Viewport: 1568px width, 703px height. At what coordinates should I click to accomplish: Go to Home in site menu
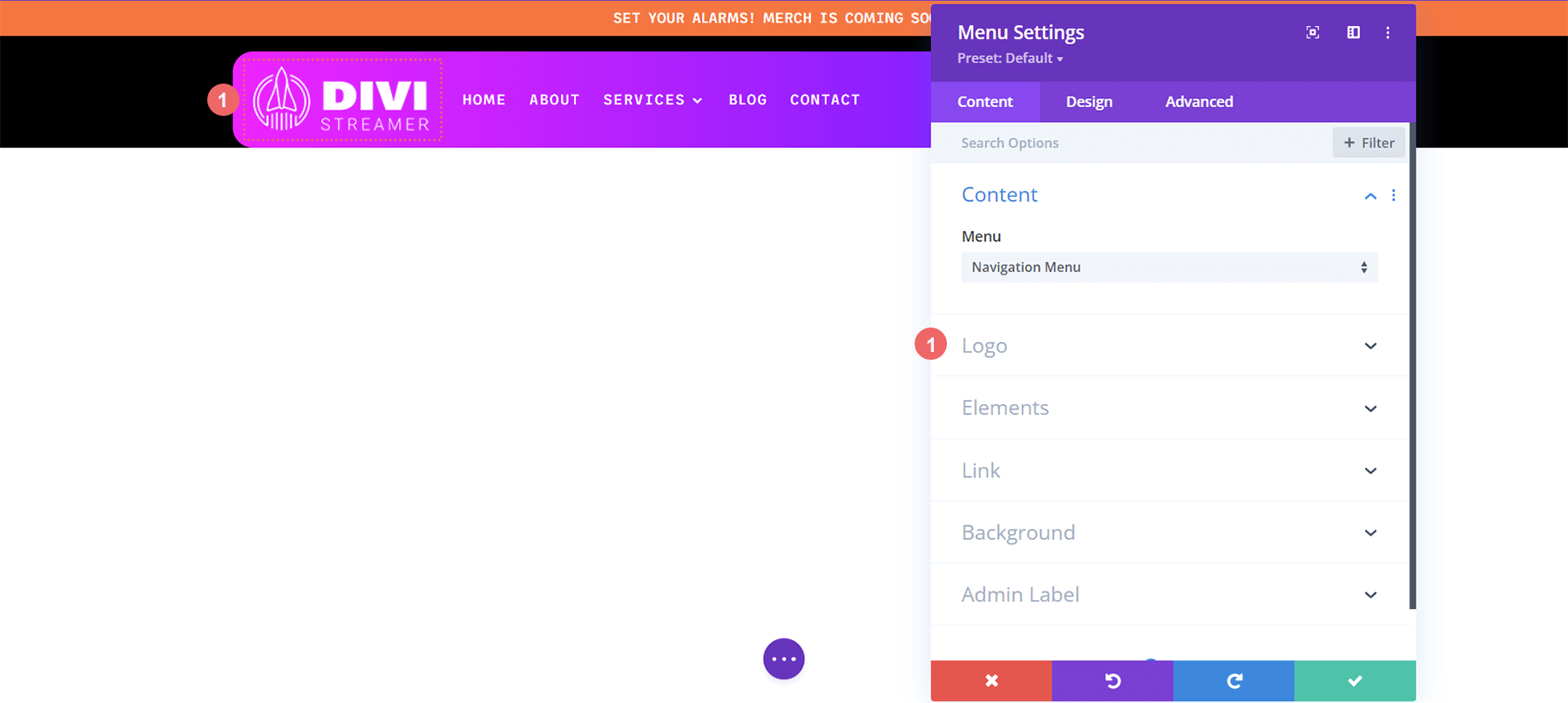pos(484,100)
